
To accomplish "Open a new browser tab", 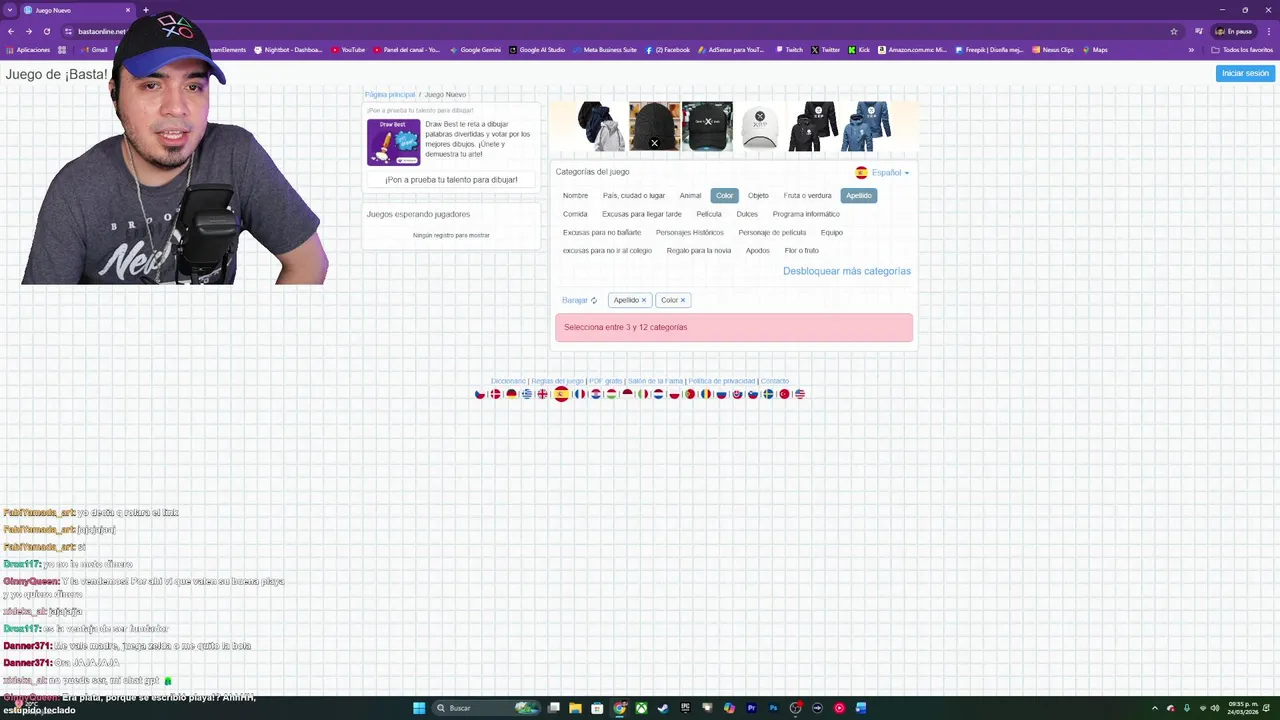I will coord(146,10).
